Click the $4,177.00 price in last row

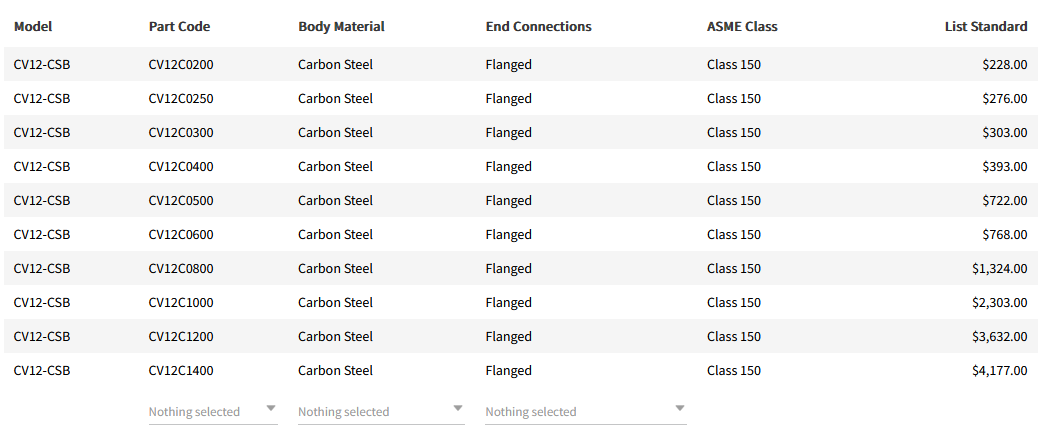[x=999, y=371]
